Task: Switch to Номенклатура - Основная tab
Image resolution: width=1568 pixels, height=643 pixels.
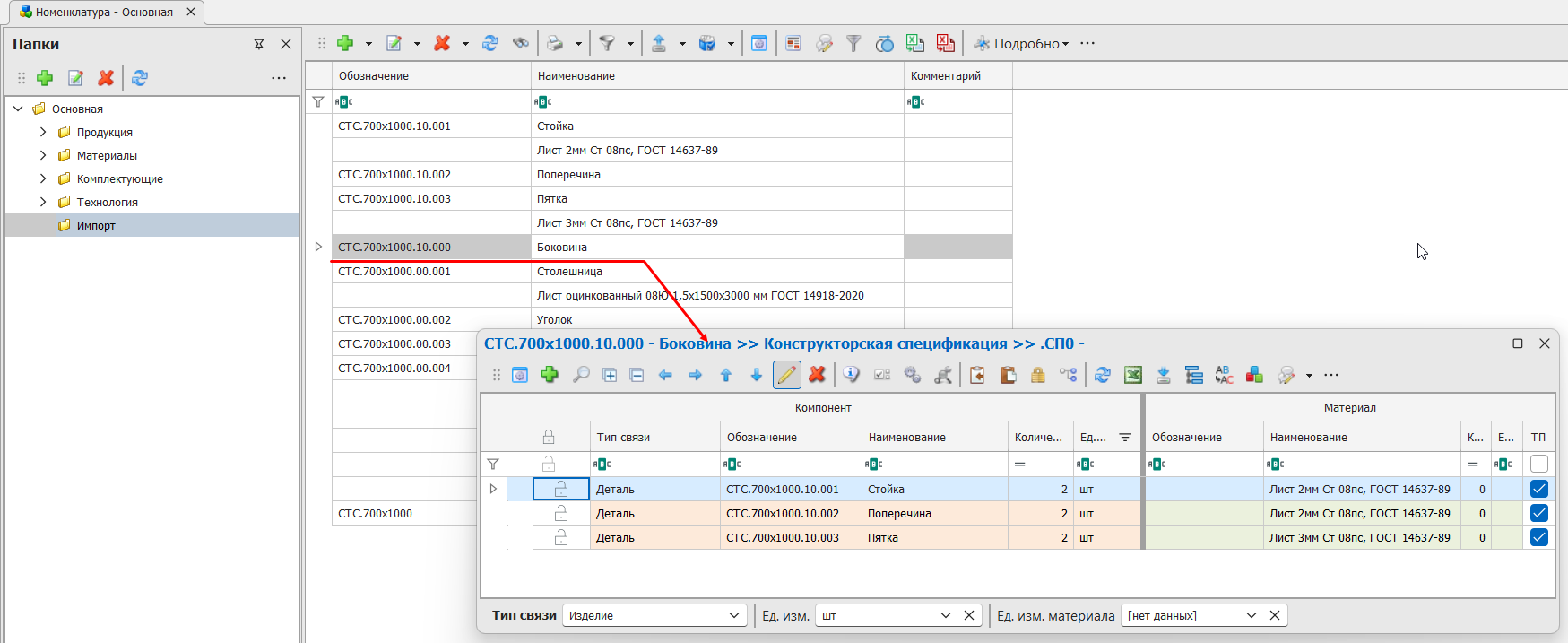Action: pyautogui.click(x=104, y=13)
